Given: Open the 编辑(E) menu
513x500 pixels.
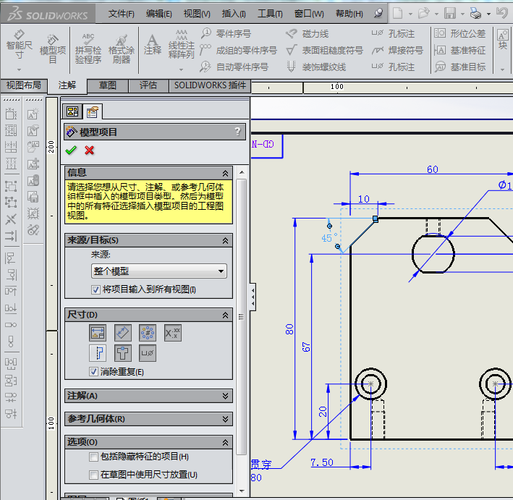Looking at the screenshot, I should click(159, 14).
